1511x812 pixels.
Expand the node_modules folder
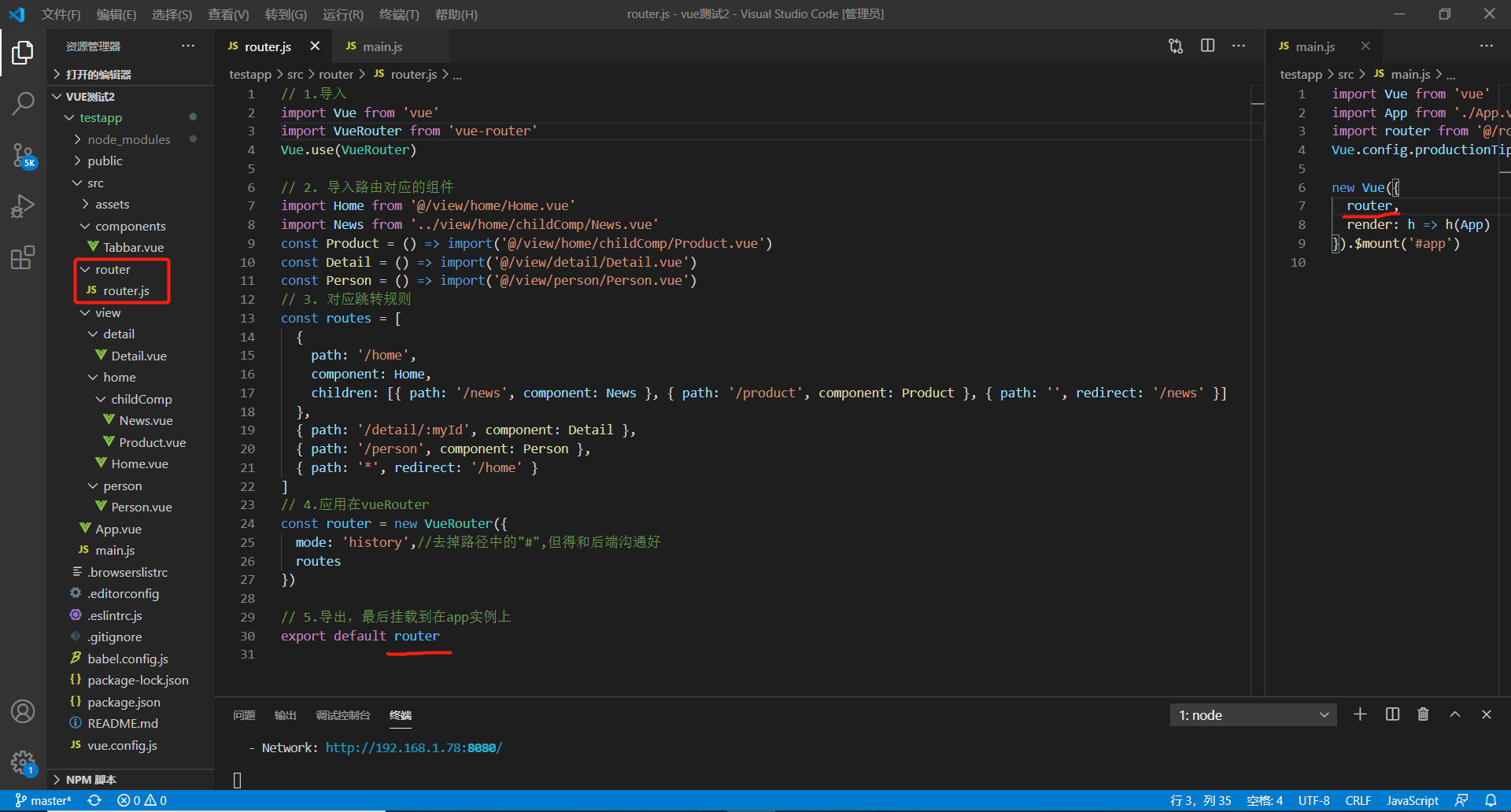pos(128,139)
